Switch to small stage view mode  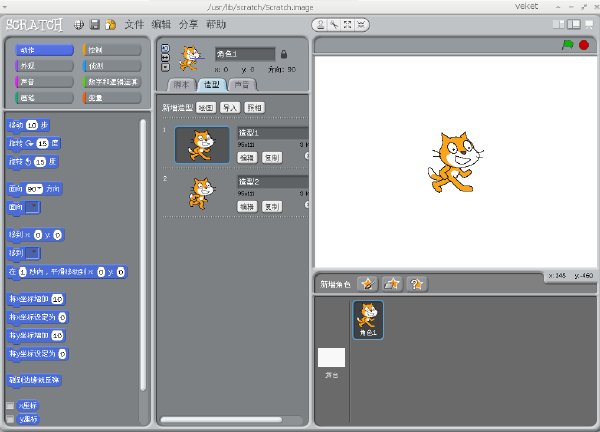click(559, 24)
